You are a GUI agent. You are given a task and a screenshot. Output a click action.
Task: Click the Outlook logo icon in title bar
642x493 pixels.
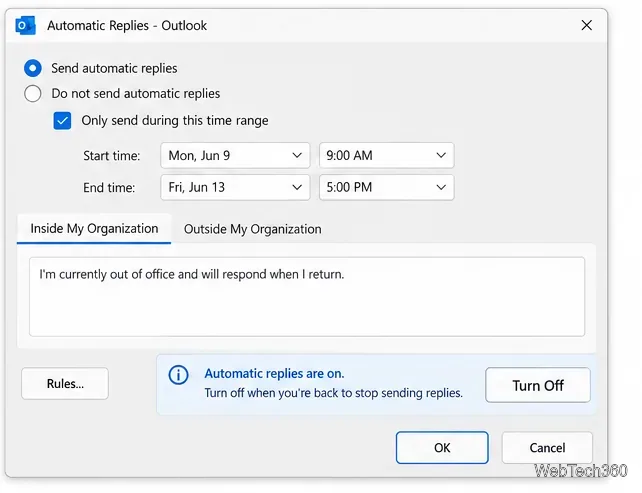point(25,25)
